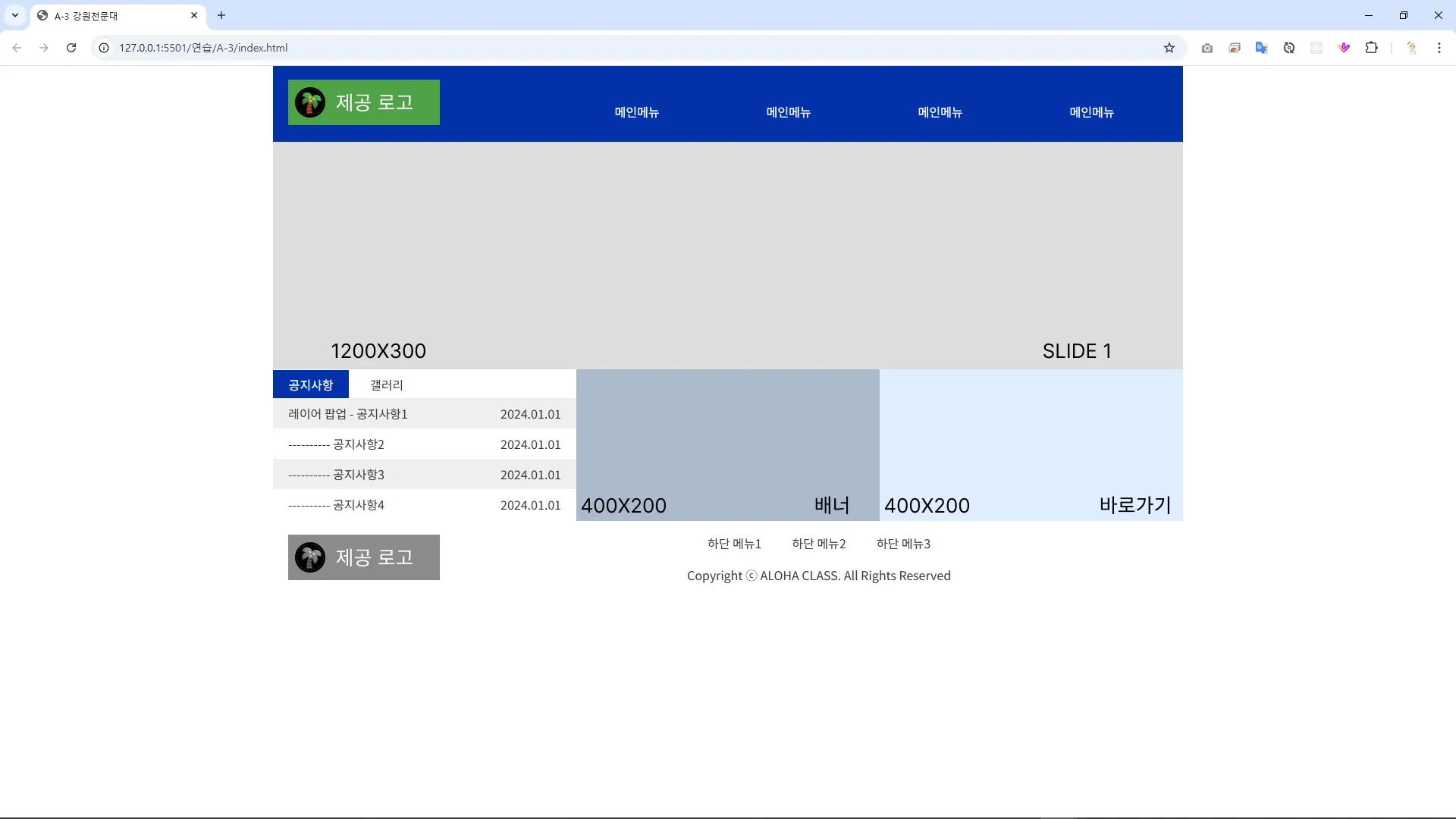Open the first 메인메뉴 navigation item
The image size is (1456, 819).
pos(636,112)
